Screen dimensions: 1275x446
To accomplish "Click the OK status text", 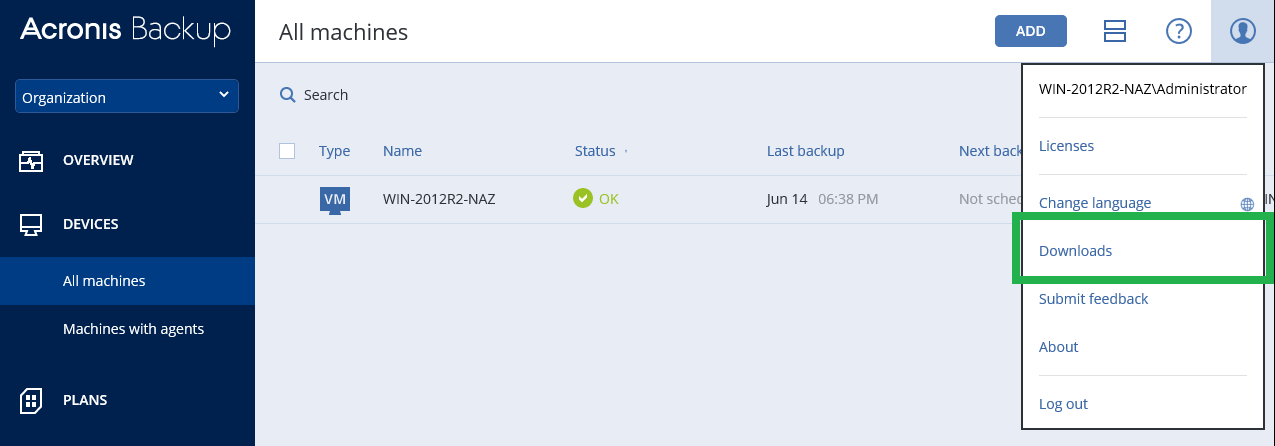I will point(608,199).
